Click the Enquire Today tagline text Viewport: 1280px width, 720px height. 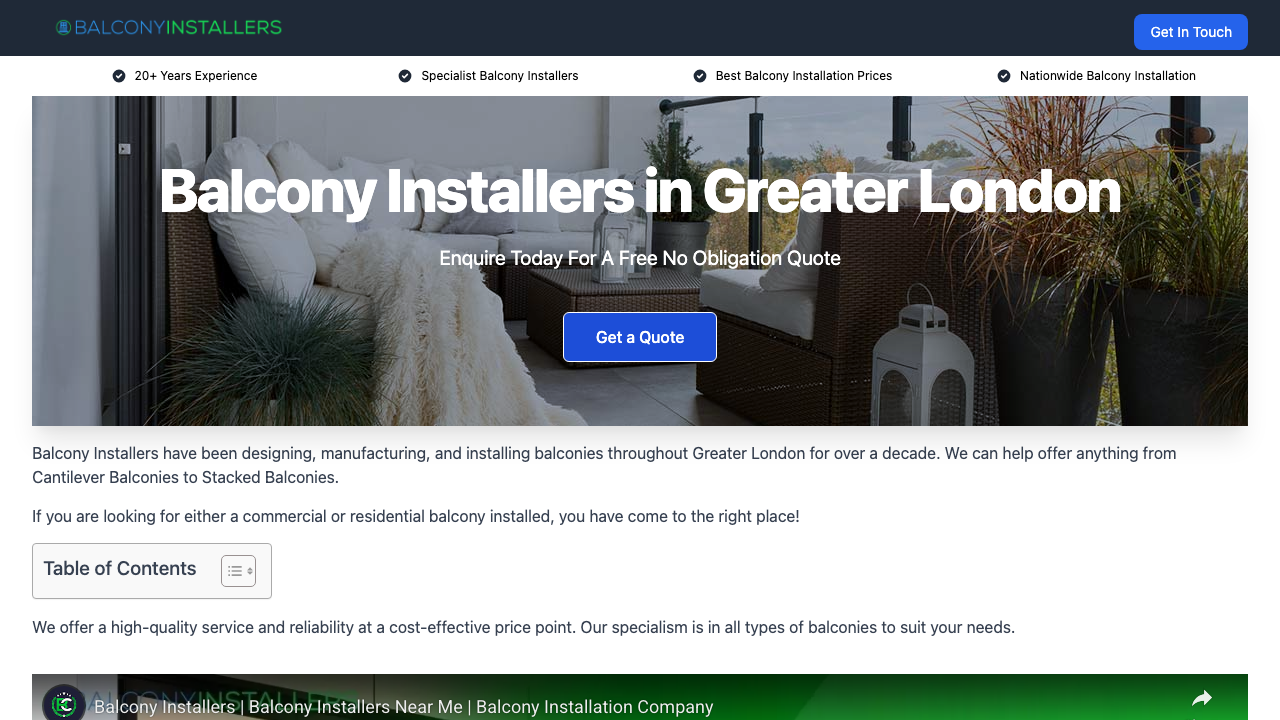(x=640, y=258)
